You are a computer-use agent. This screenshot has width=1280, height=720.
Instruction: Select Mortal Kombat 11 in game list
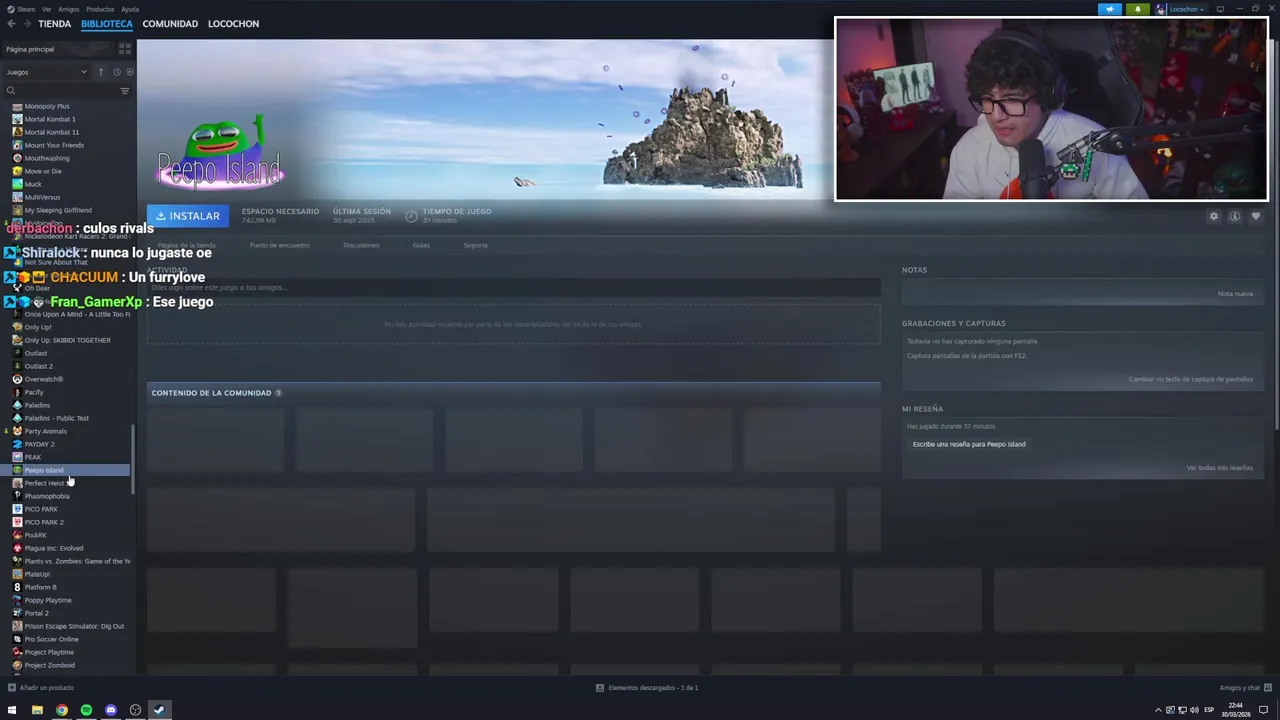[51, 132]
